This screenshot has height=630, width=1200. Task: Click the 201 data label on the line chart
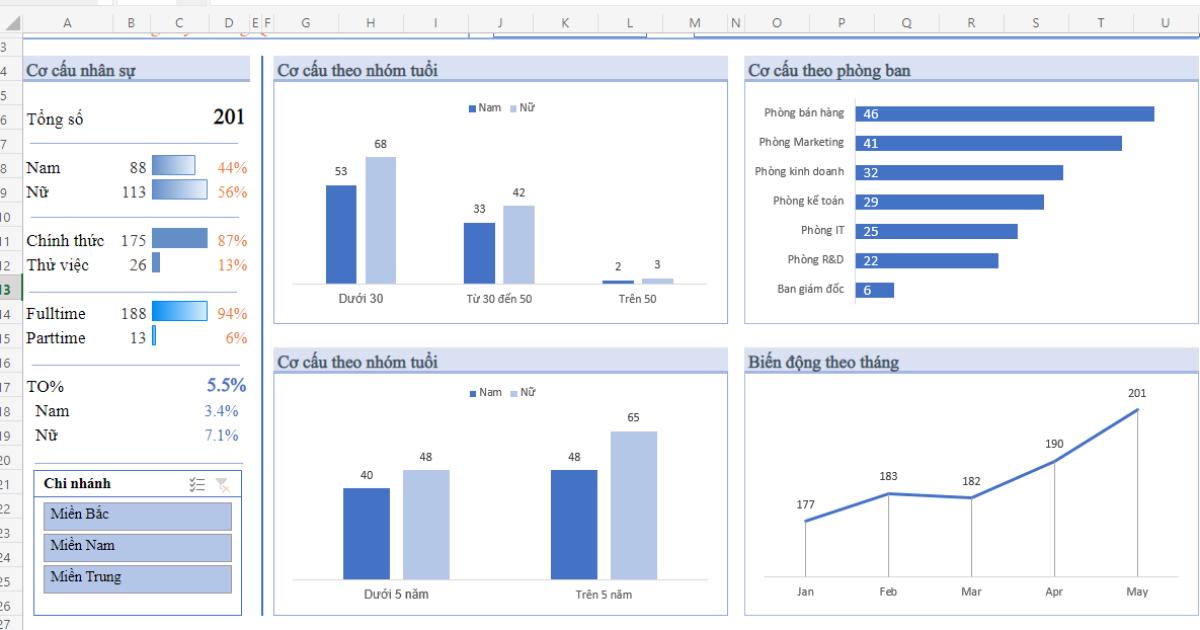[1137, 393]
